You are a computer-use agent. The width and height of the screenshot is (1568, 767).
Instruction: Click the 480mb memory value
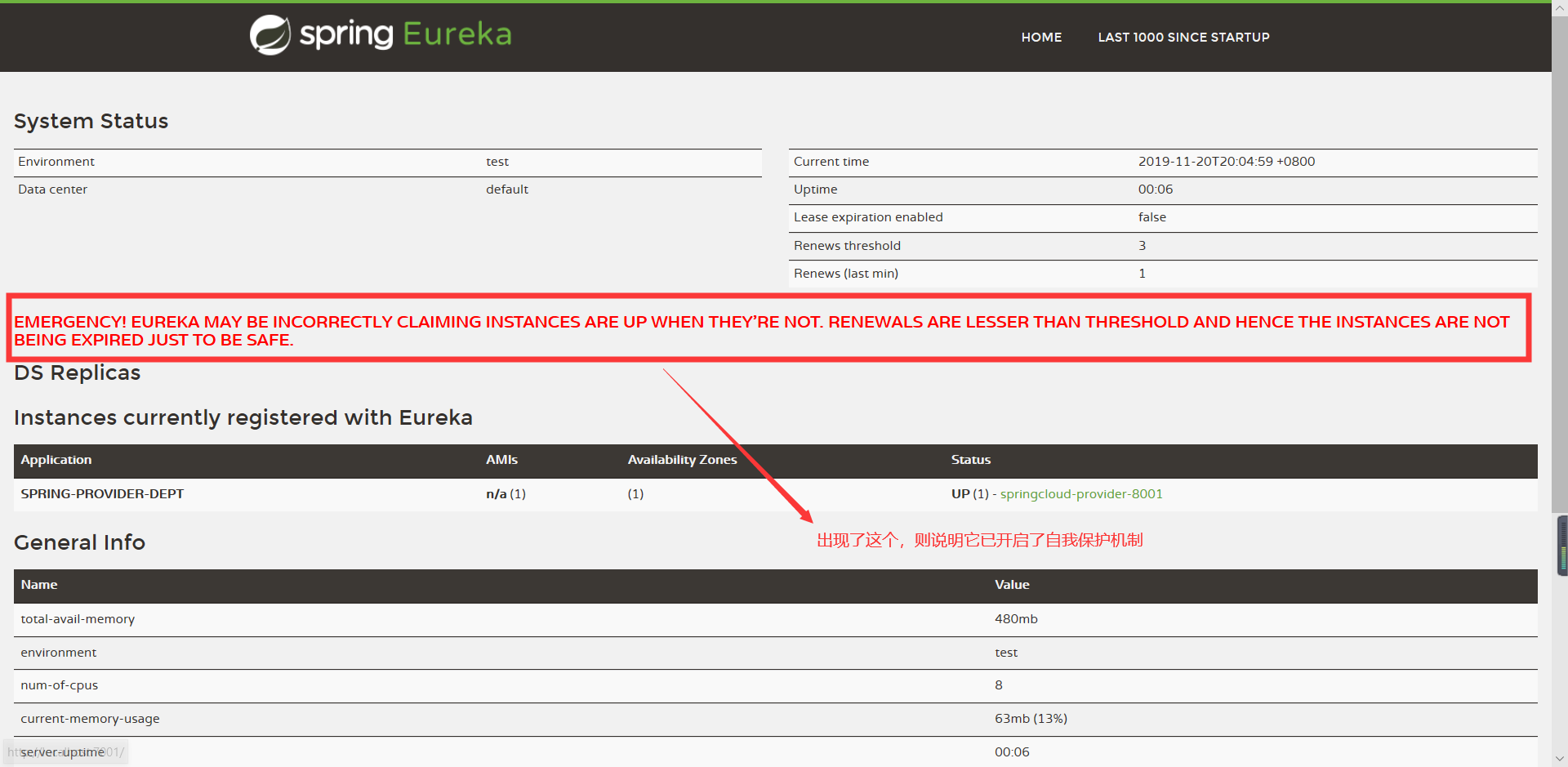tap(1016, 619)
